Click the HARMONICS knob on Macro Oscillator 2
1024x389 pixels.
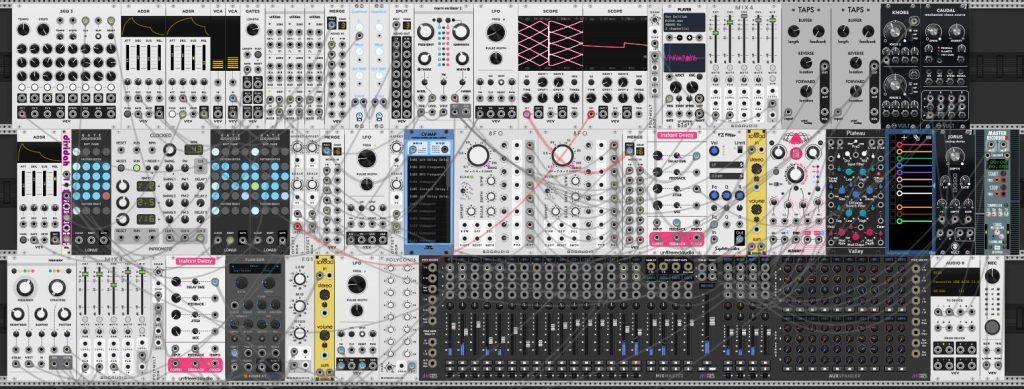[x=461, y=31]
